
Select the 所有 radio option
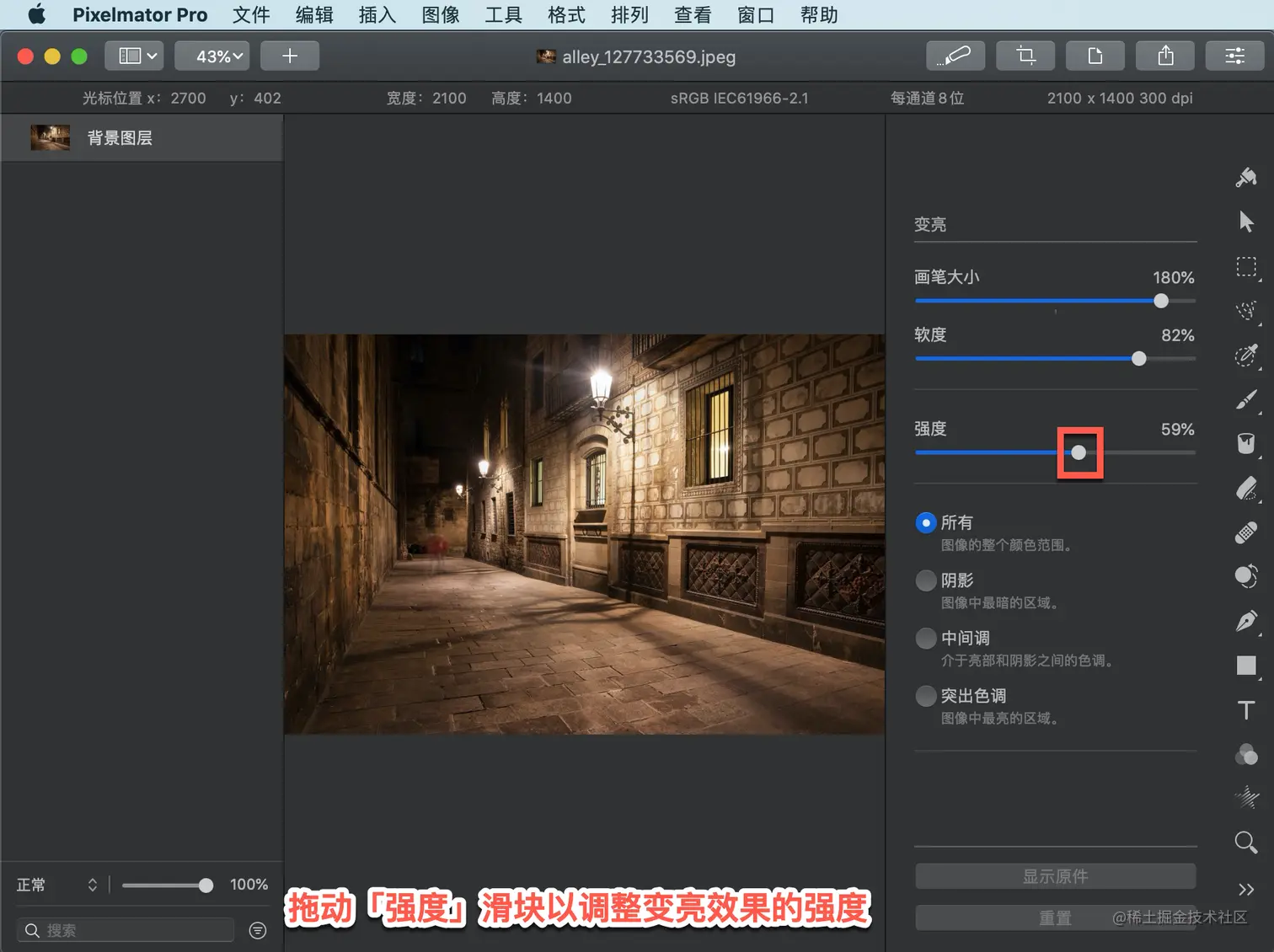click(x=926, y=522)
